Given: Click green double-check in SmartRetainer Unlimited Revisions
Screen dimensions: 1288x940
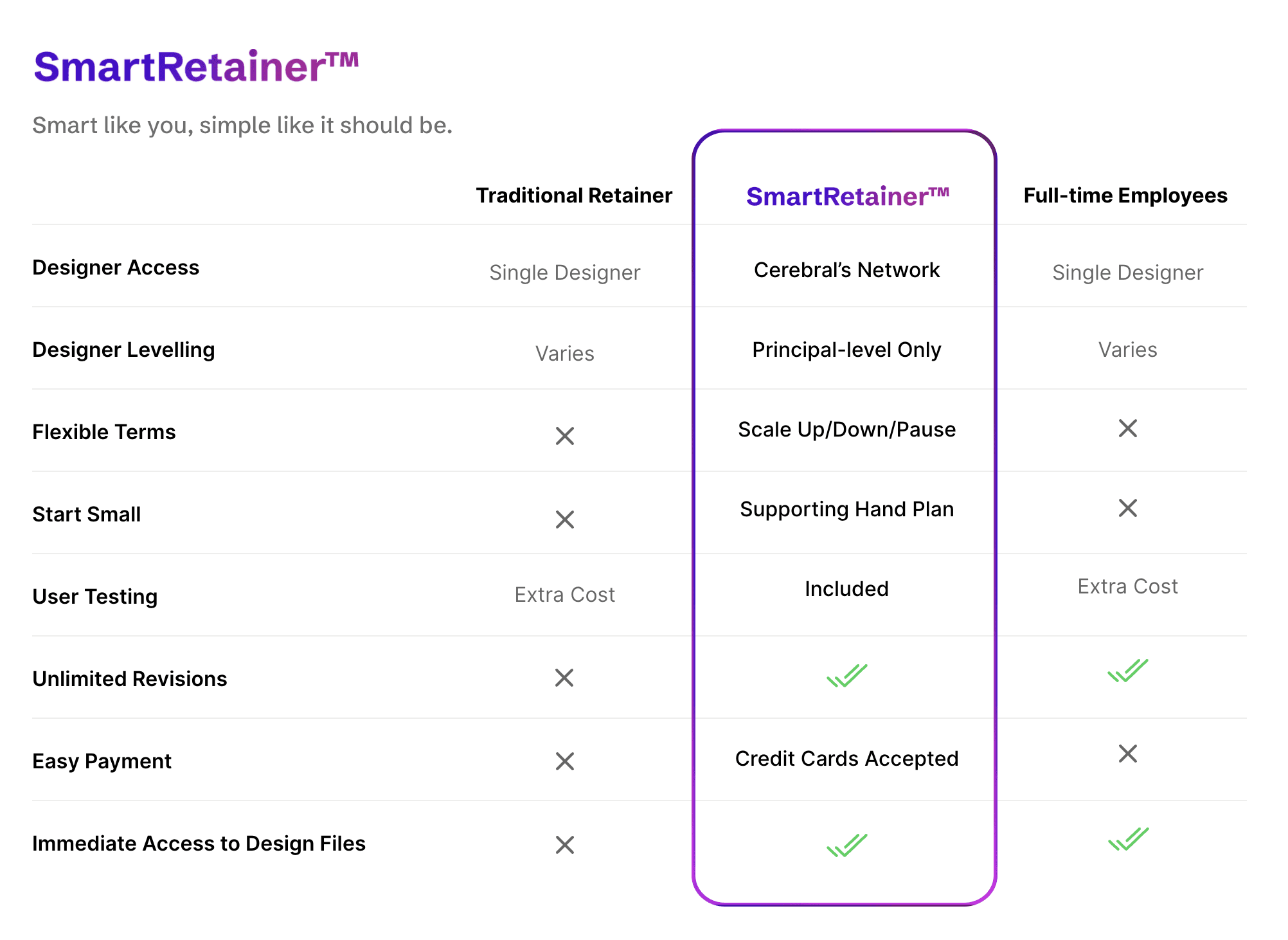Looking at the screenshot, I should click(x=846, y=676).
